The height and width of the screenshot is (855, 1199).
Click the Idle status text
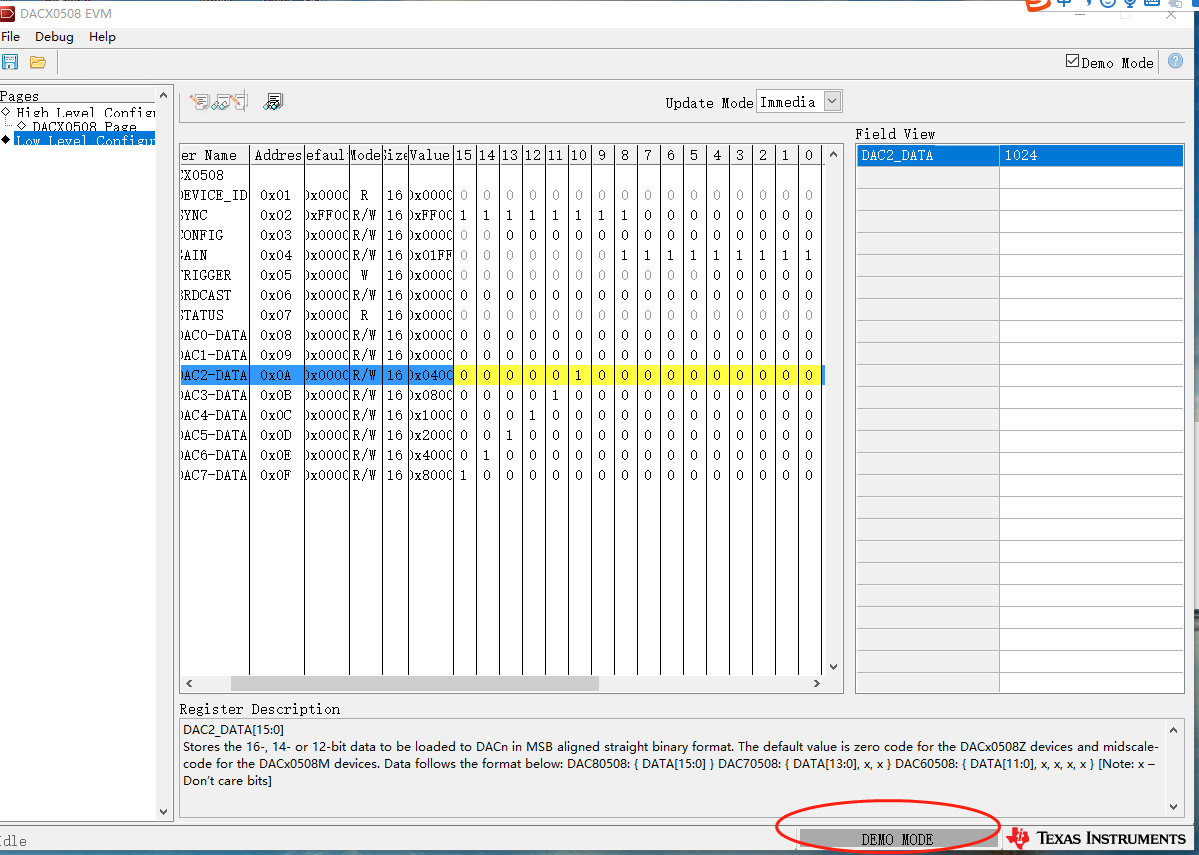pyautogui.click(x=13, y=841)
